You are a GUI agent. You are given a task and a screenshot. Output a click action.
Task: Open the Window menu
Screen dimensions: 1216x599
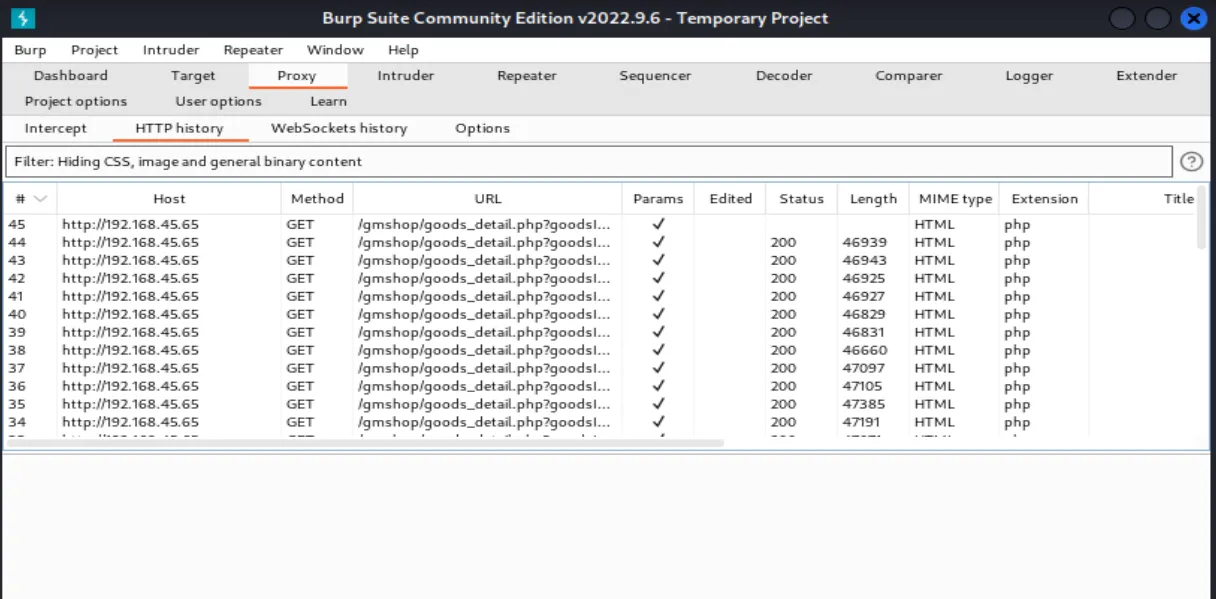[335, 50]
